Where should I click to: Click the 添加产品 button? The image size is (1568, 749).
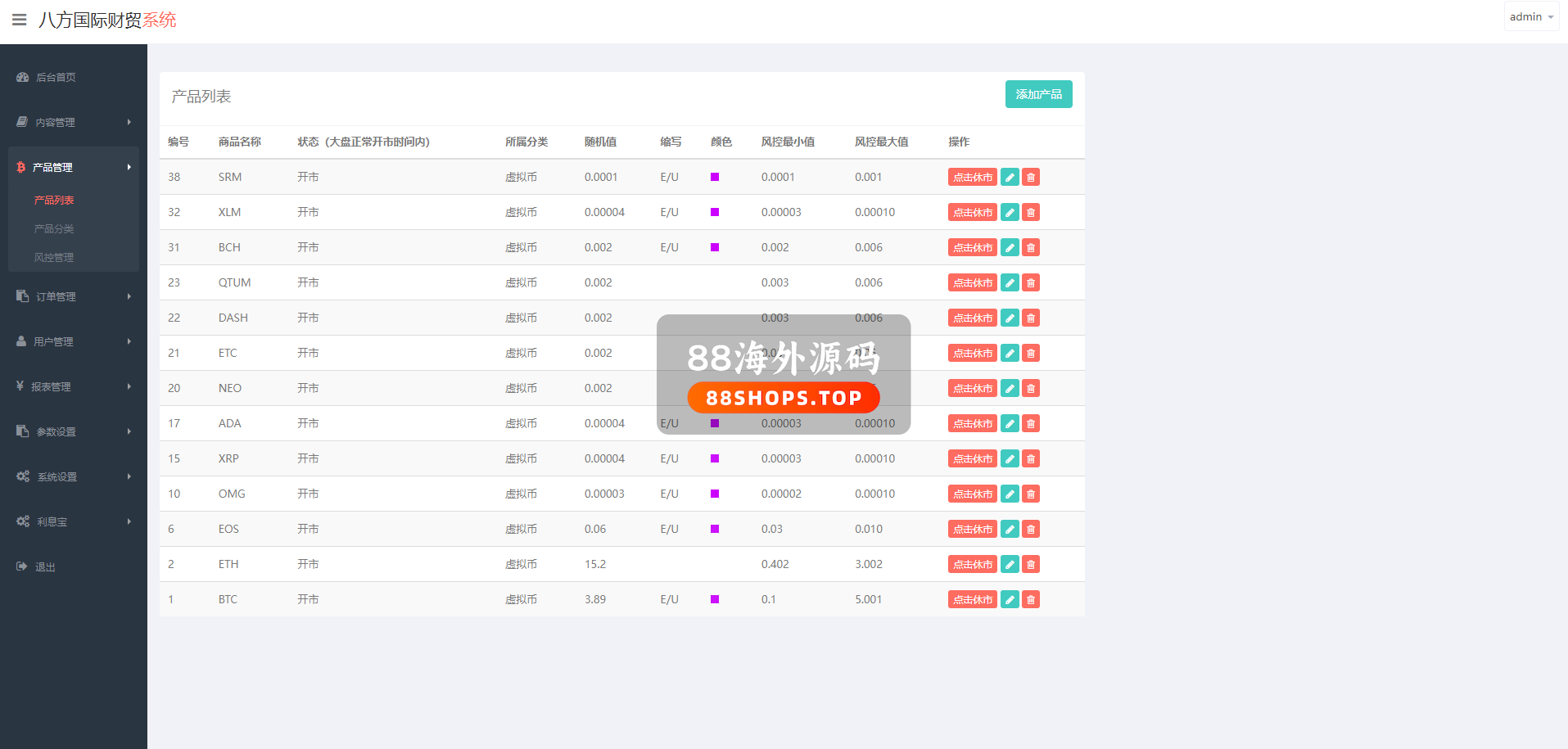(1038, 94)
